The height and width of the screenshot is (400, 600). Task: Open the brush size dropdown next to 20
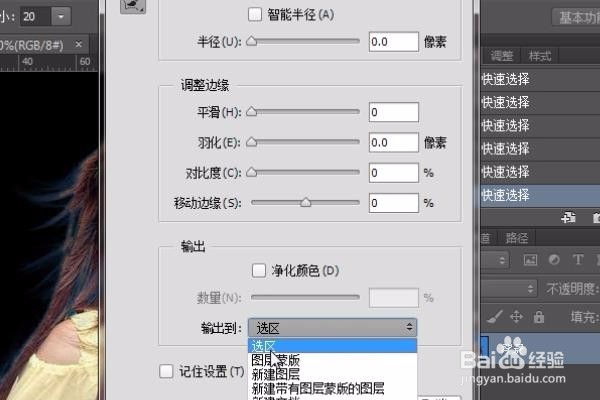[61, 16]
